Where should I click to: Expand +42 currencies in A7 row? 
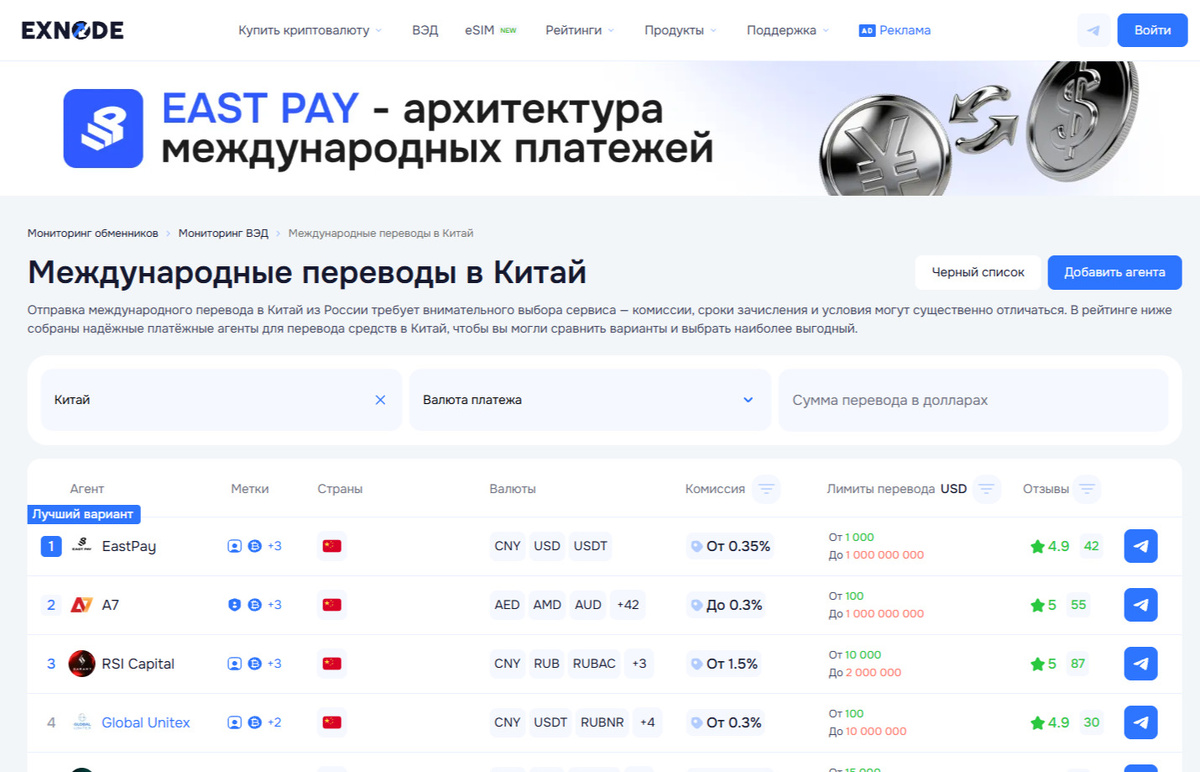(x=628, y=605)
